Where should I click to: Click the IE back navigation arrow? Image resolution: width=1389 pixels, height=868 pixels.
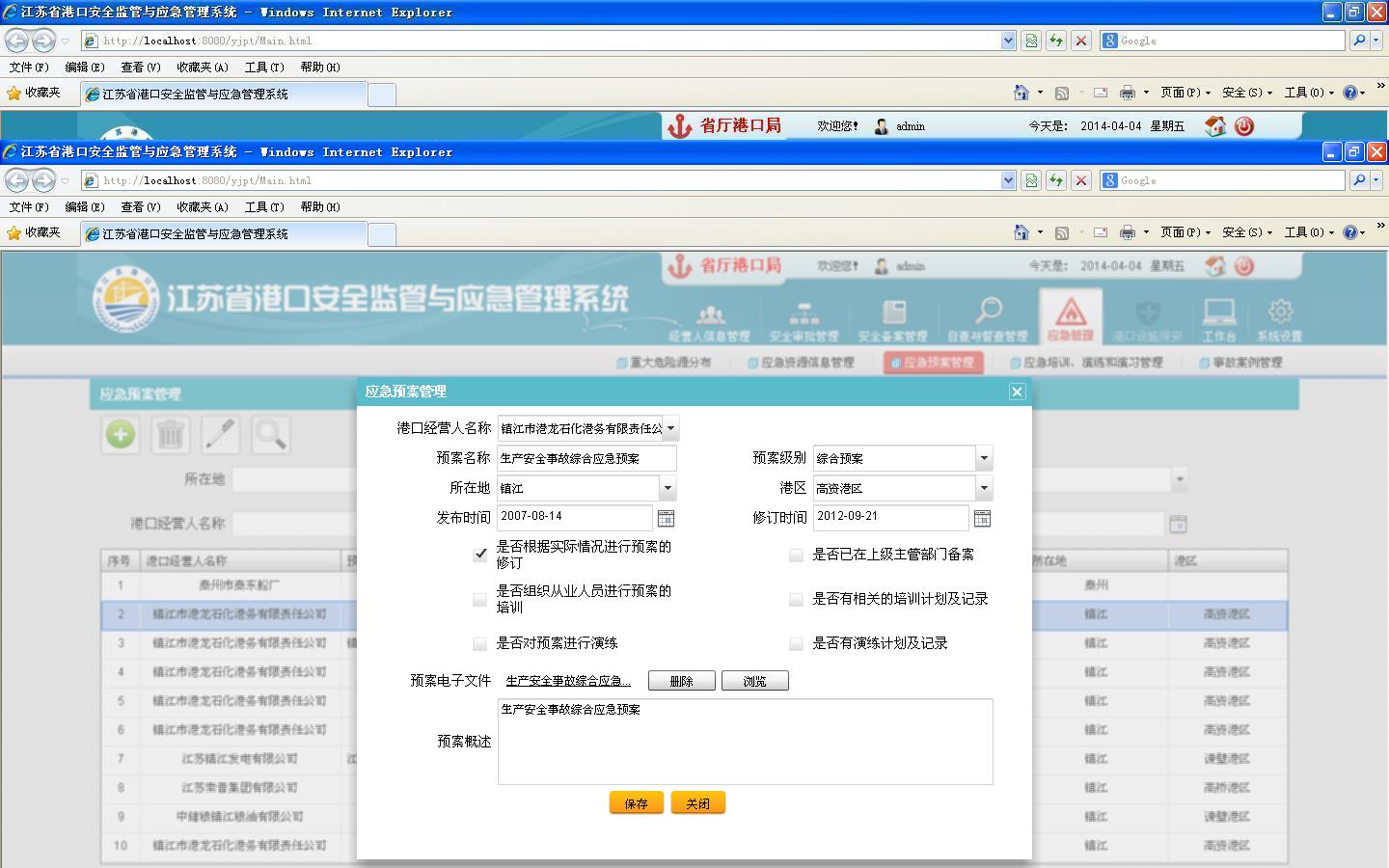tap(17, 180)
